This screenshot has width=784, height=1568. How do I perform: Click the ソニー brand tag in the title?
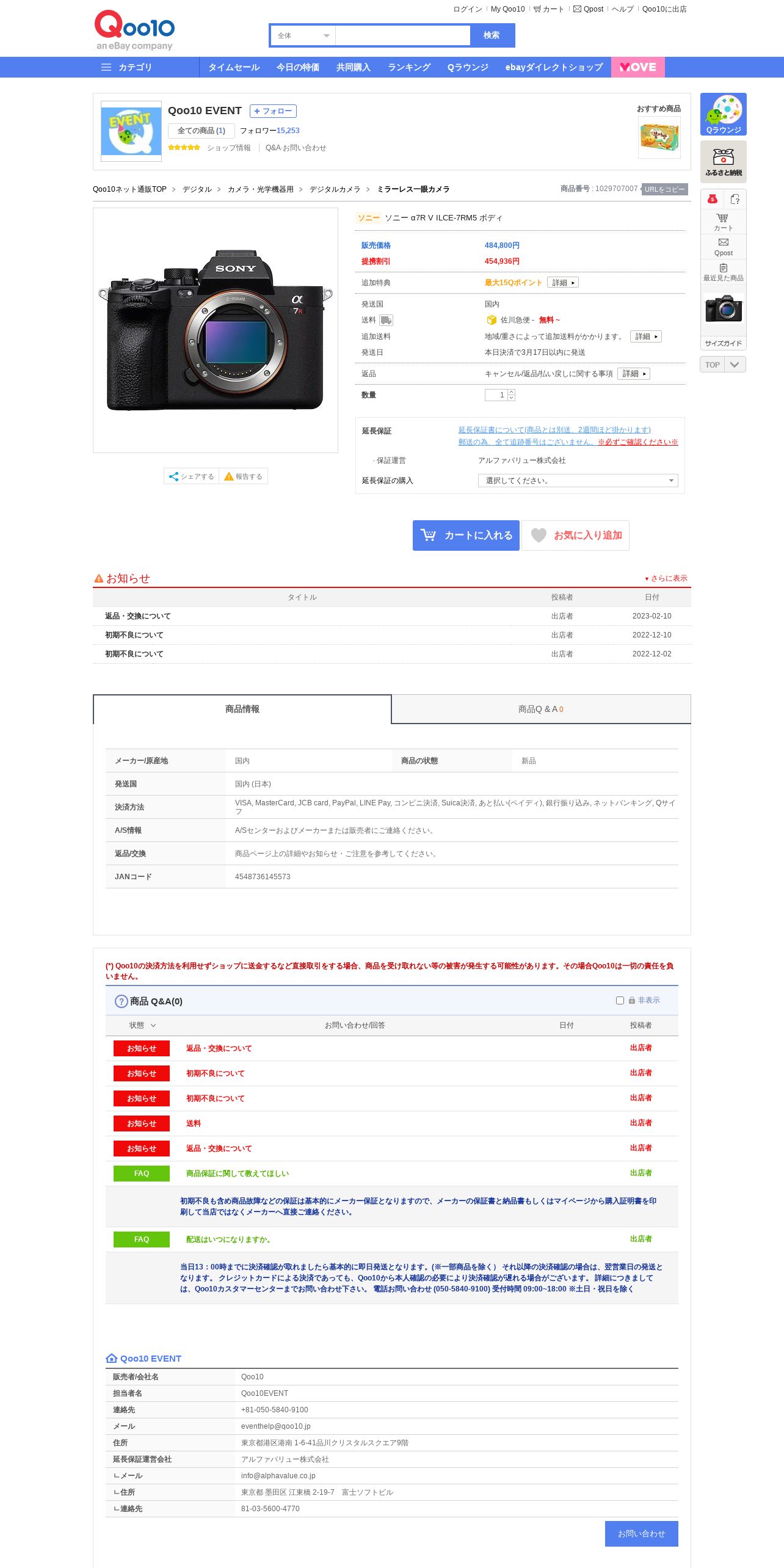369,218
